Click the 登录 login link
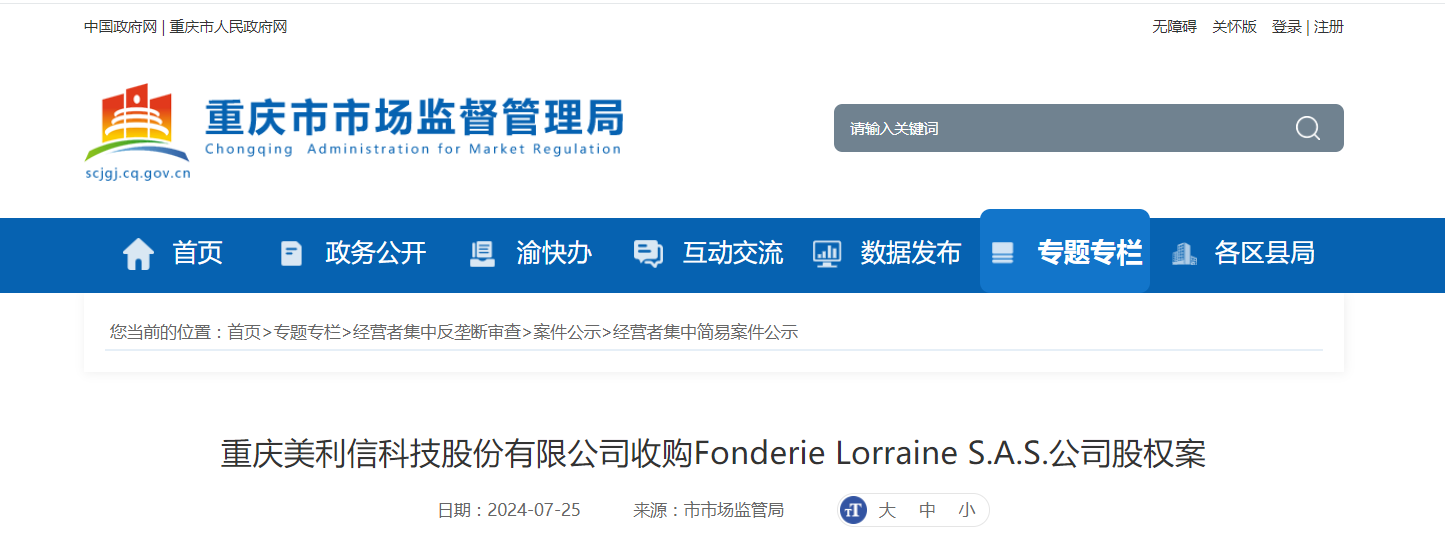The height and width of the screenshot is (556, 1445). tap(1287, 27)
